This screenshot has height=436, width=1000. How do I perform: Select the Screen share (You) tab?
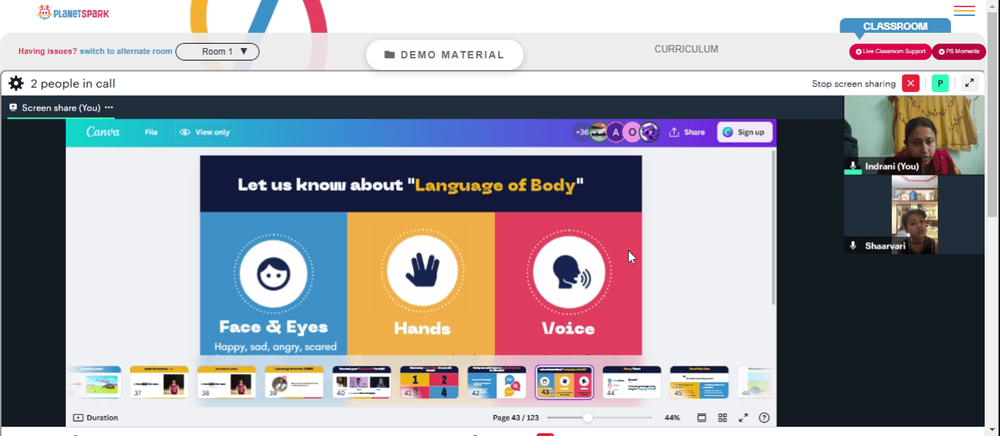pos(61,108)
